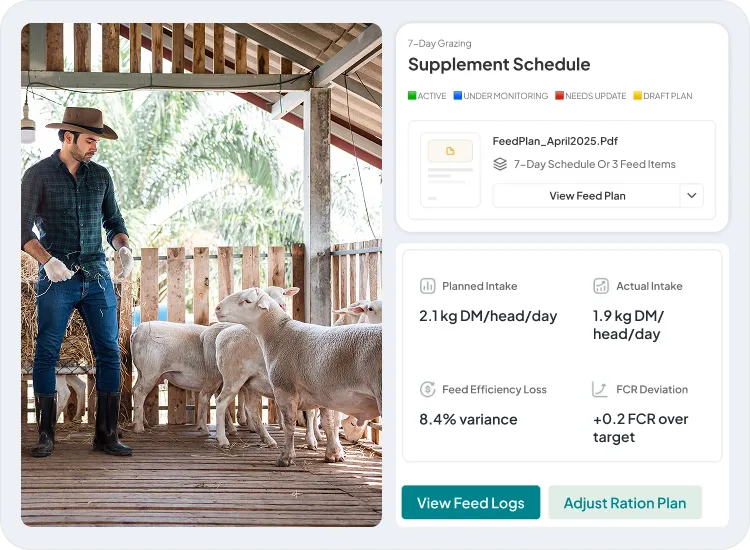Click the Adjust Ration Plan button
This screenshot has width=750, height=550.
[625, 503]
